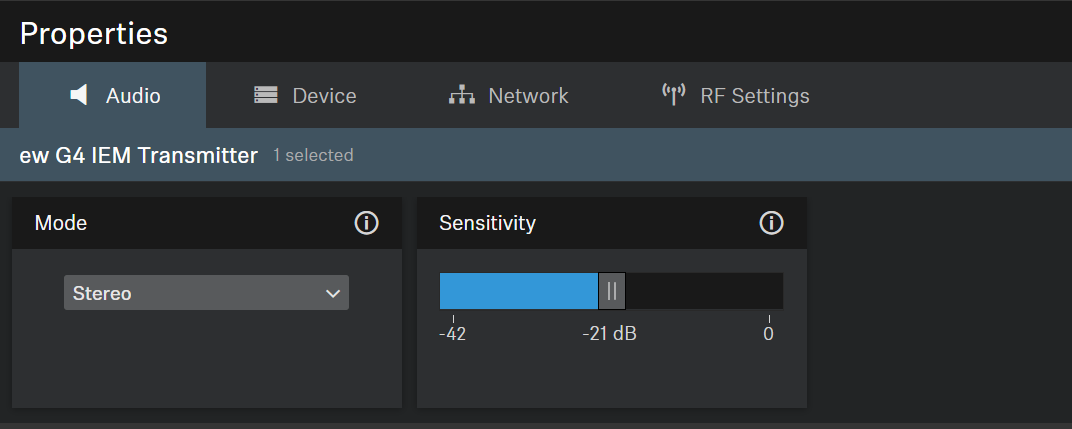
Task: Open the RF Settings tab label
Action: click(755, 96)
